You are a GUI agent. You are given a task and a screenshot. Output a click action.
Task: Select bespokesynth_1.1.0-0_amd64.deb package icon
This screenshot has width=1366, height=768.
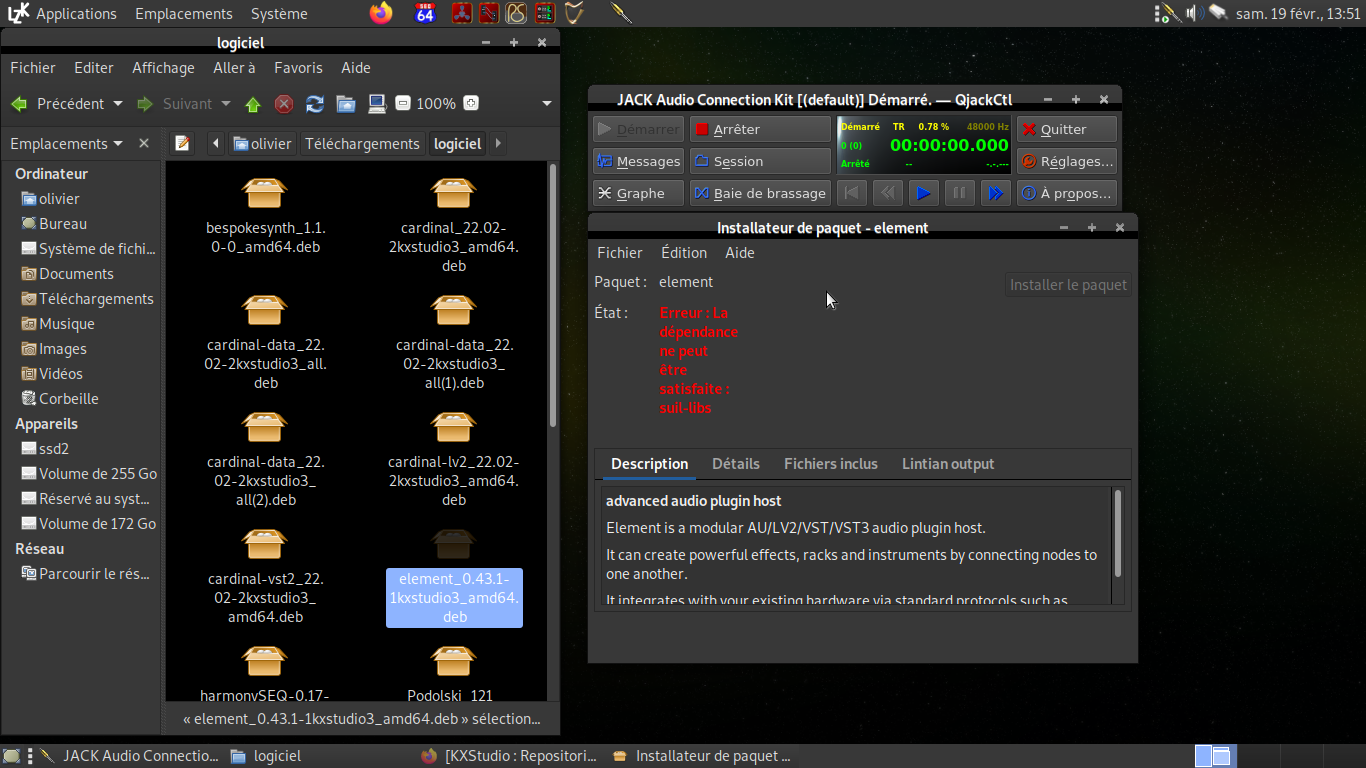pos(265,193)
